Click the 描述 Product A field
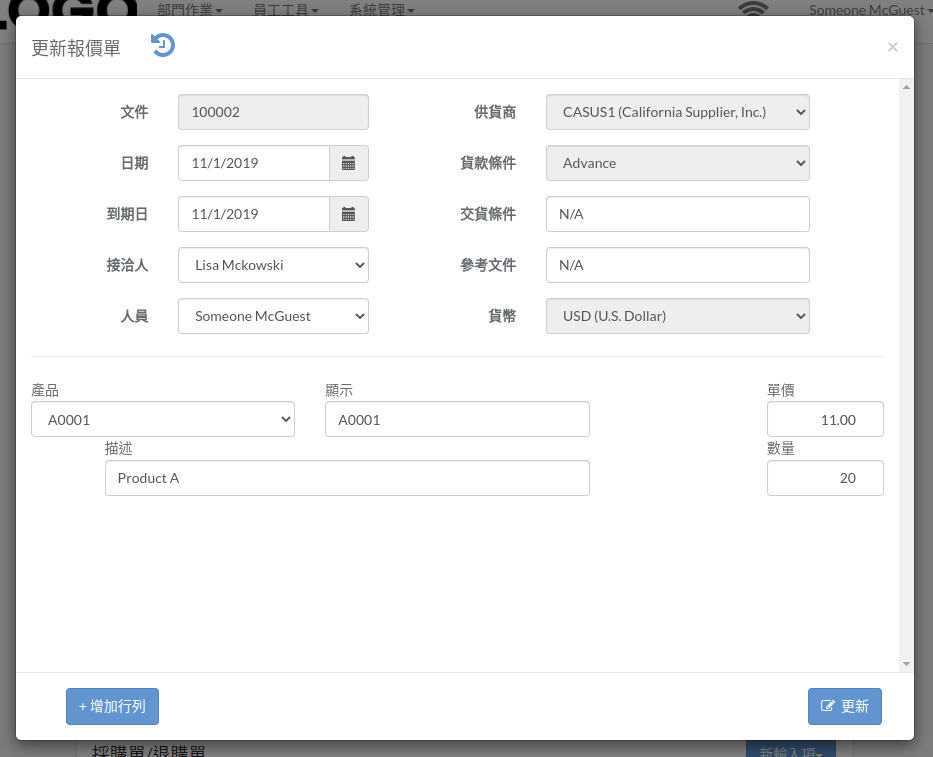Viewport: 933px width, 757px height. (347, 478)
